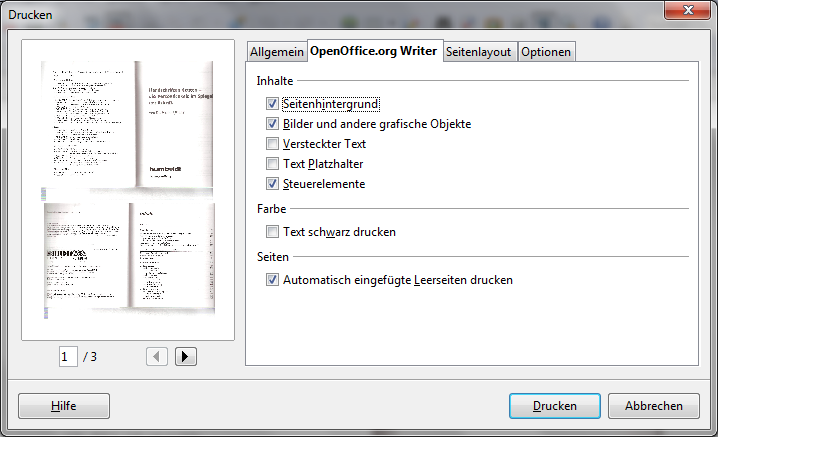
Task: Click the preview page number field
Action: [68, 356]
